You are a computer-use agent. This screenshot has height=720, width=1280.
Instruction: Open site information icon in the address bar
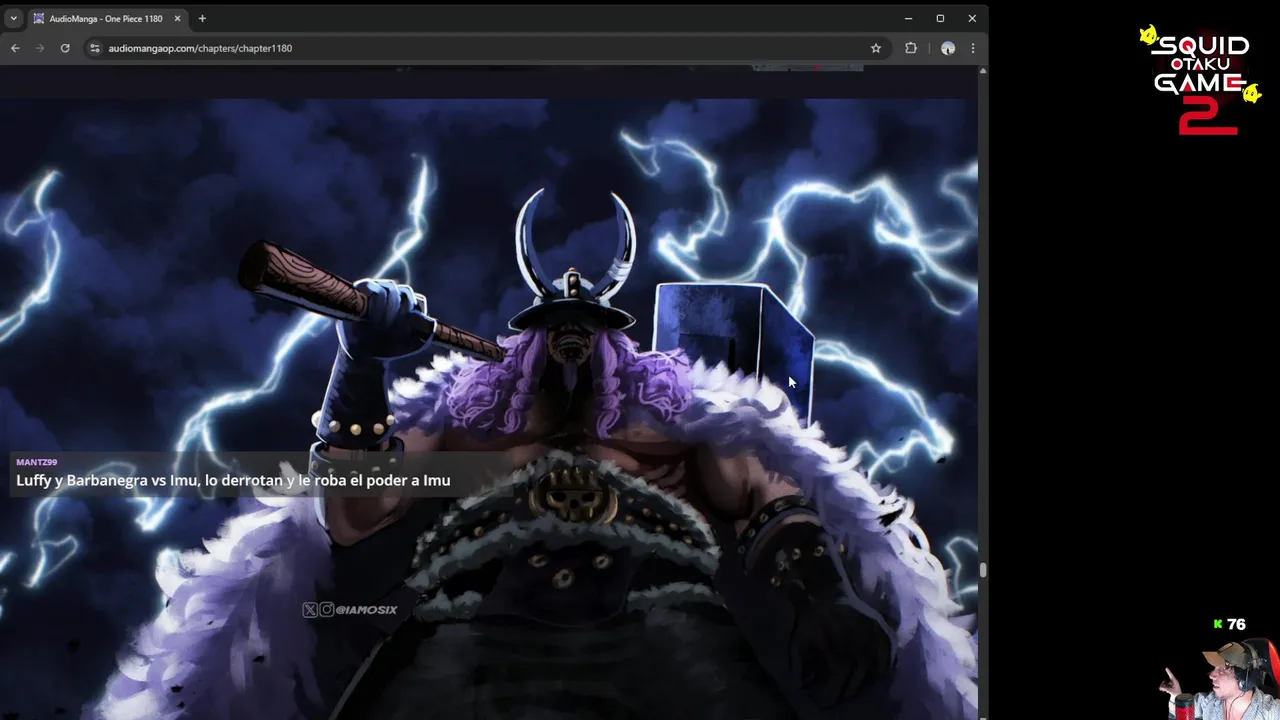[x=94, y=48]
